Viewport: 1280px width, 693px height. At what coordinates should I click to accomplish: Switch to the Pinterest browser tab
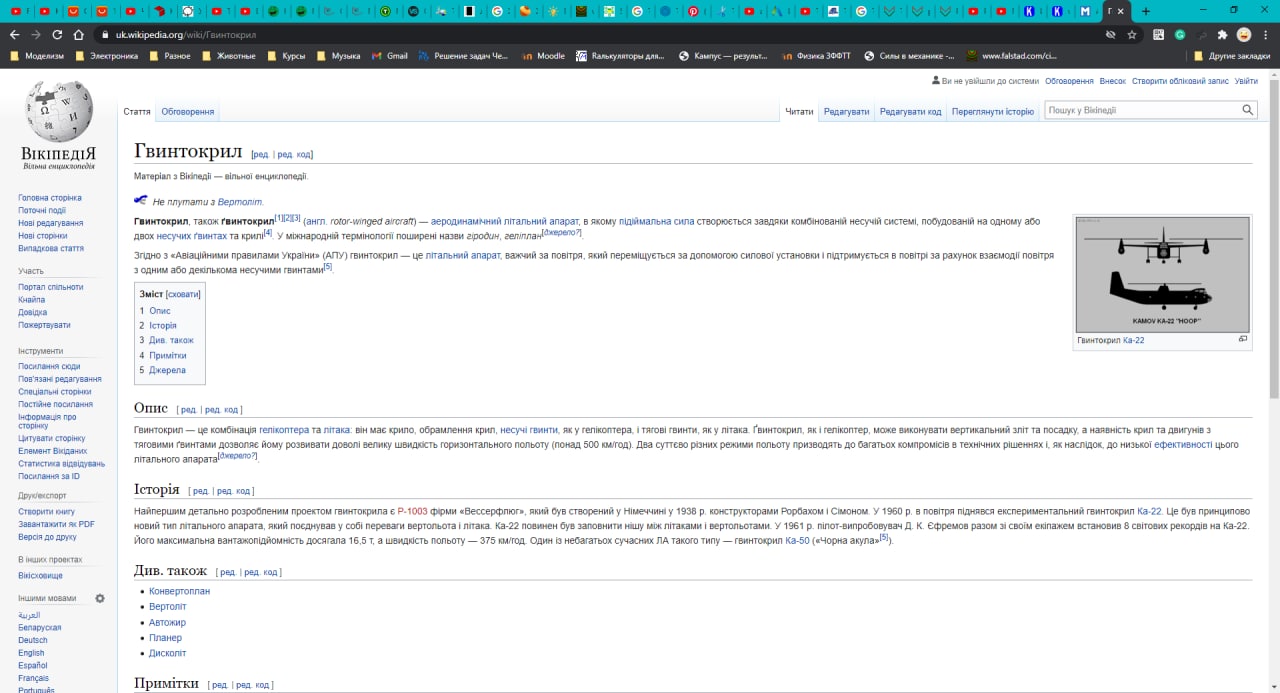coord(694,11)
